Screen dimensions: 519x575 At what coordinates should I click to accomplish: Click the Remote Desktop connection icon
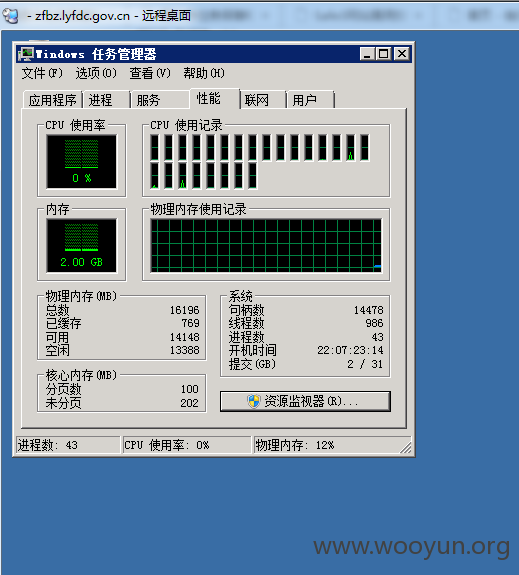10,15
